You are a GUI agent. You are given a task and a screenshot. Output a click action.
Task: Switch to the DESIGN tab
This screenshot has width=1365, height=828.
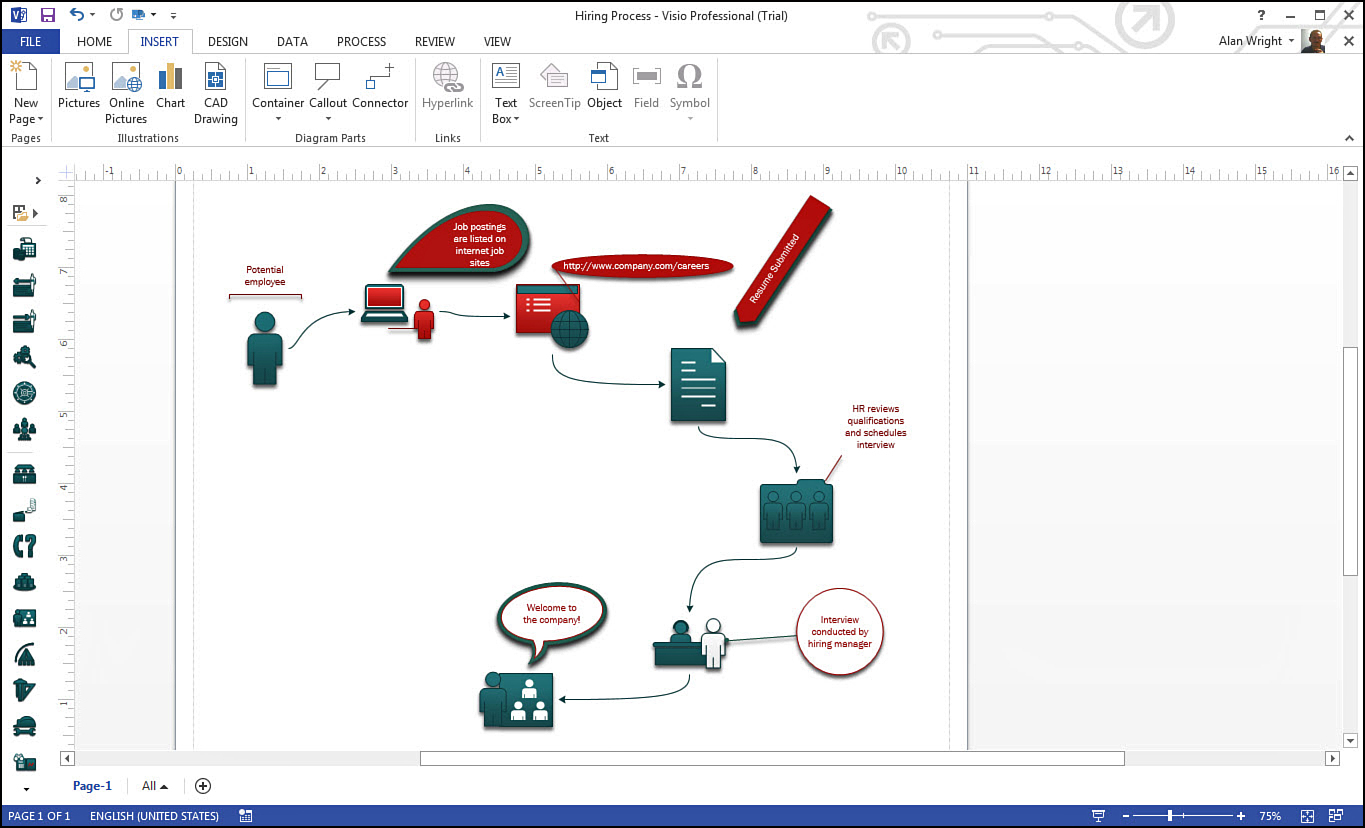(228, 42)
